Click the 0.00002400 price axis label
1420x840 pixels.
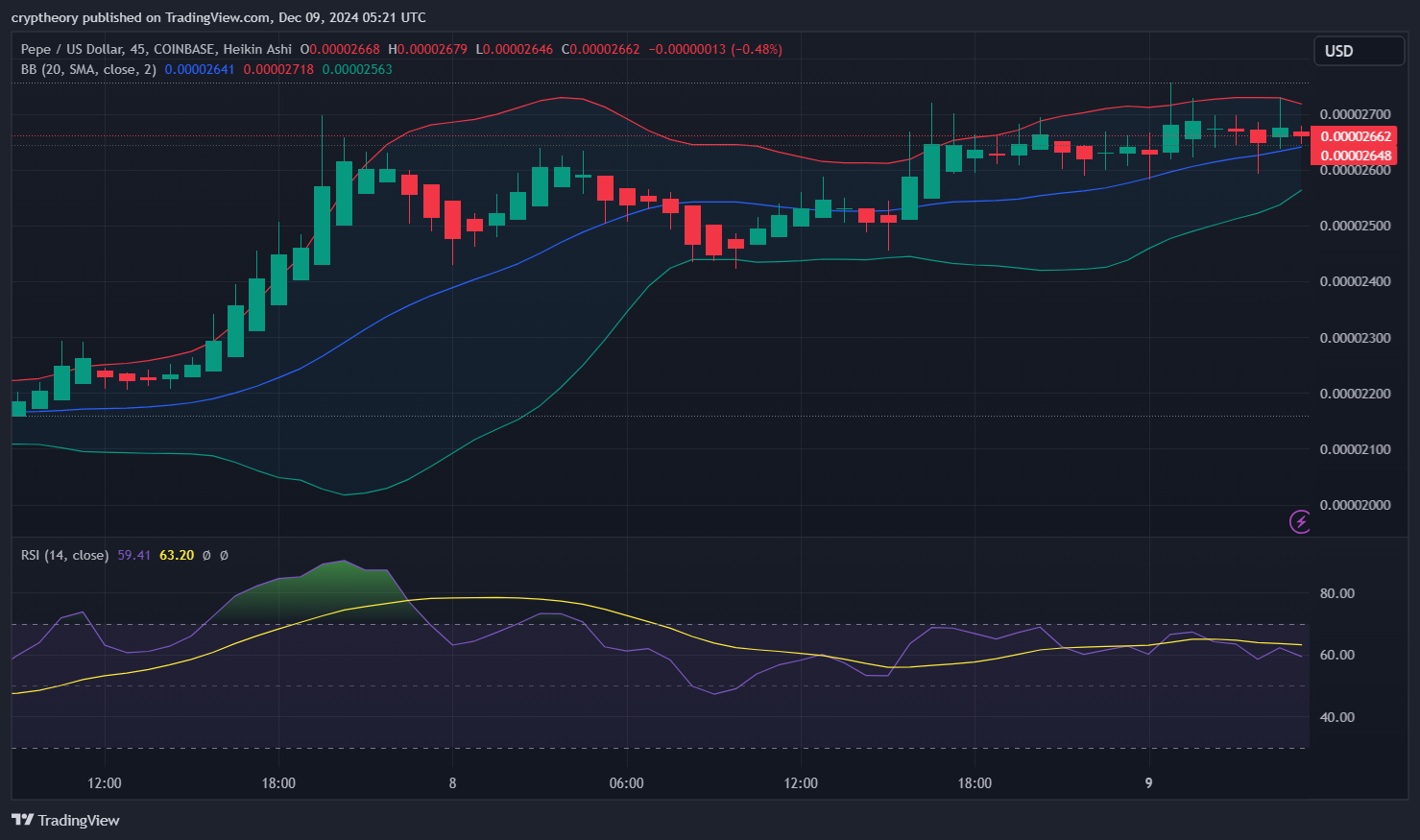[x=1355, y=281]
